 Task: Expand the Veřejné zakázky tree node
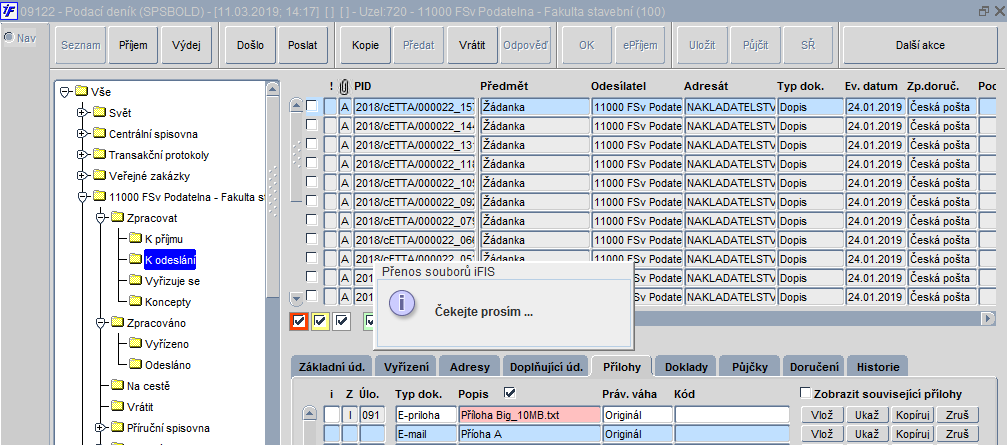pyautogui.click(x=82, y=175)
